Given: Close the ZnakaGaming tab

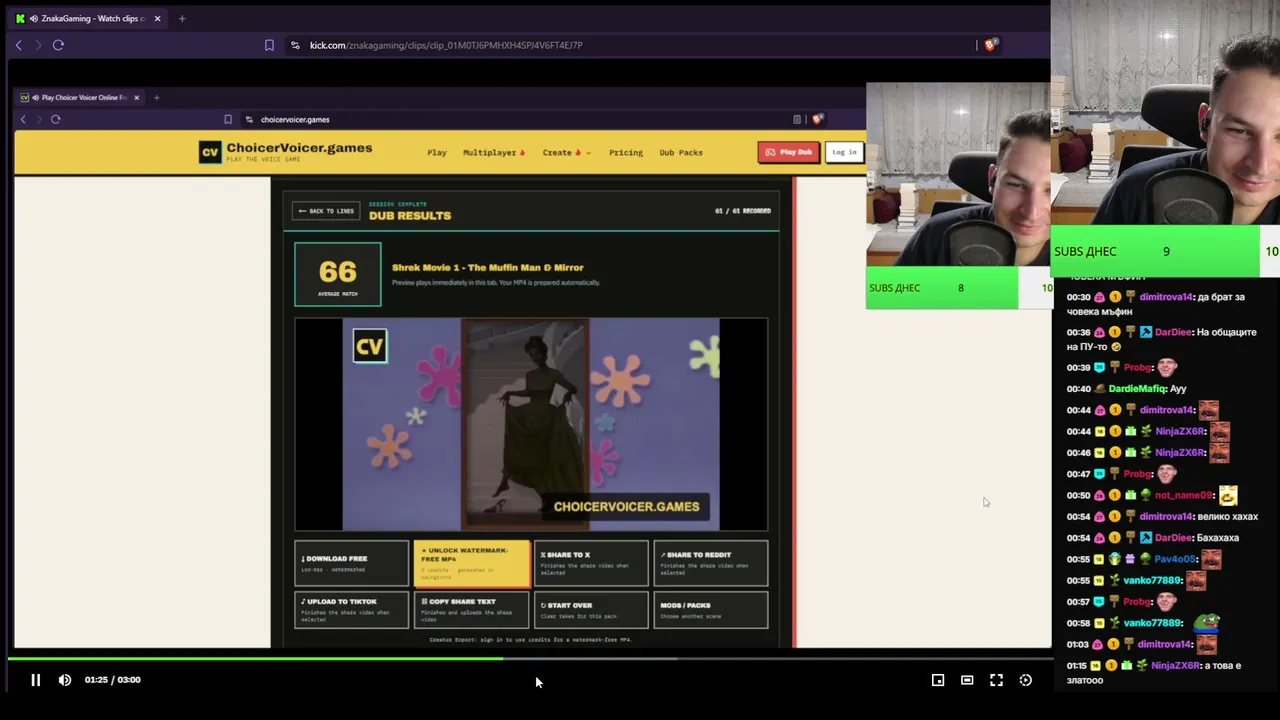Looking at the screenshot, I should (157, 18).
